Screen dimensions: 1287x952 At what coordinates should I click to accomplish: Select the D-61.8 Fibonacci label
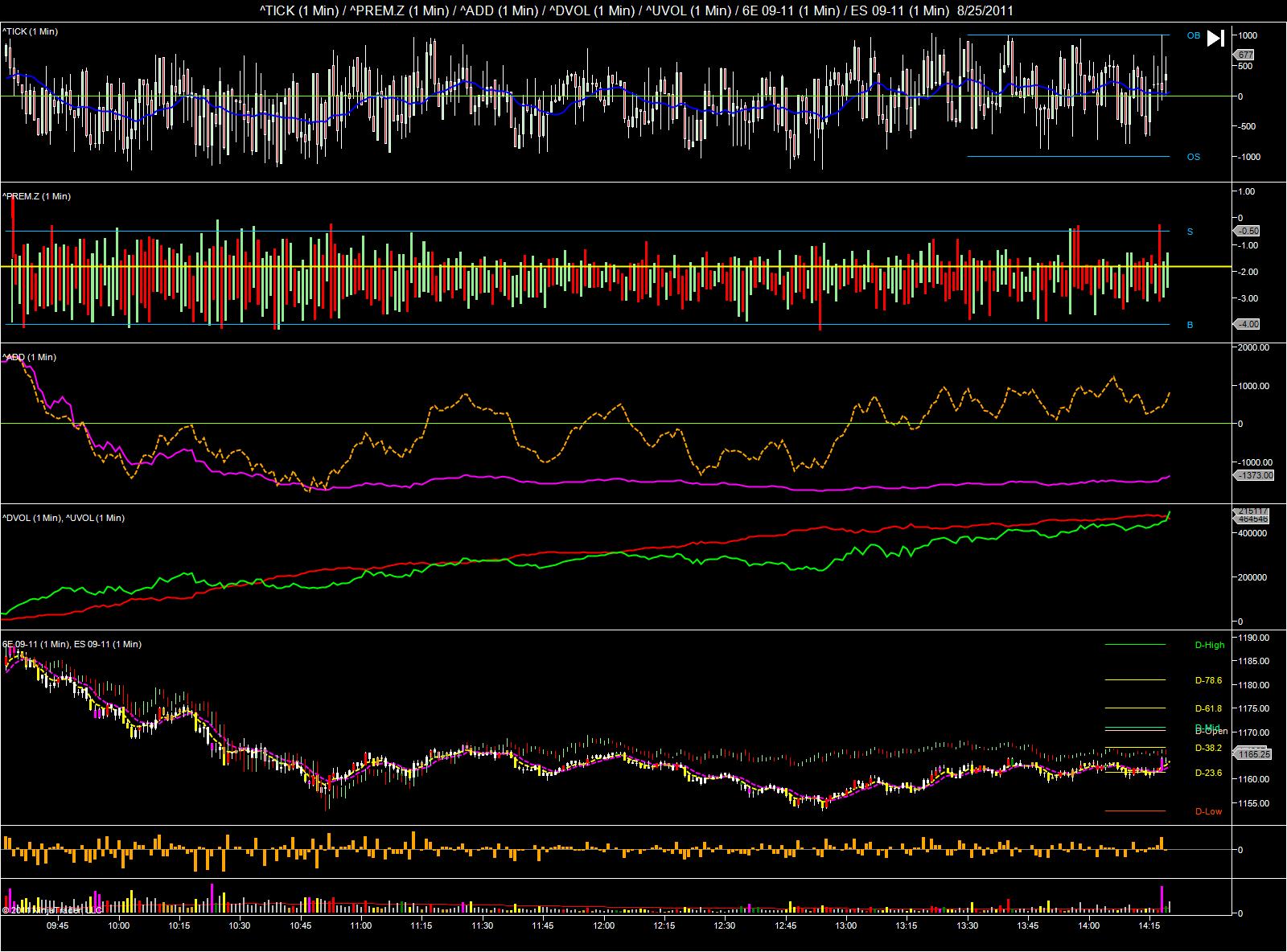pyautogui.click(x=1208, y=708)
